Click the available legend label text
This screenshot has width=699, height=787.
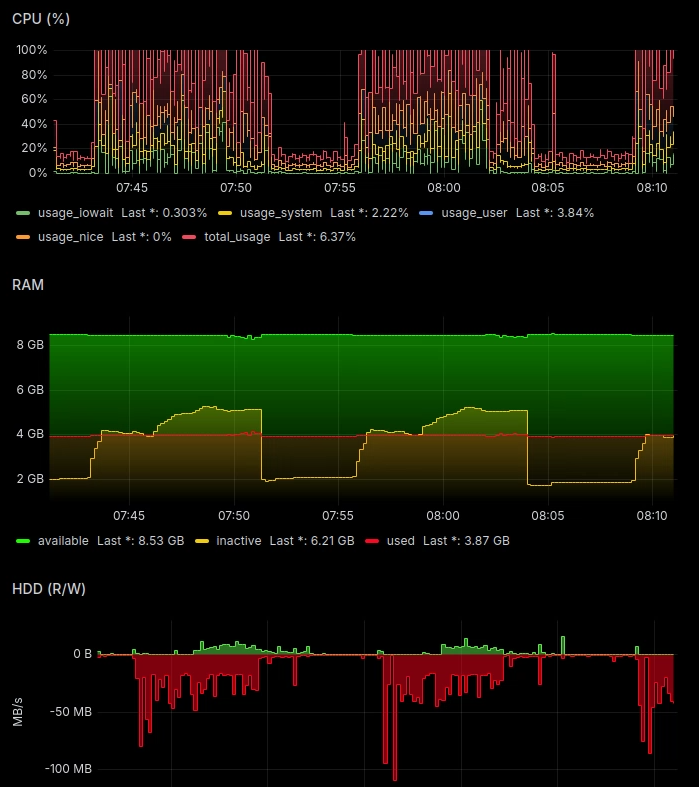pyautogui.click(x=63, y=541)
